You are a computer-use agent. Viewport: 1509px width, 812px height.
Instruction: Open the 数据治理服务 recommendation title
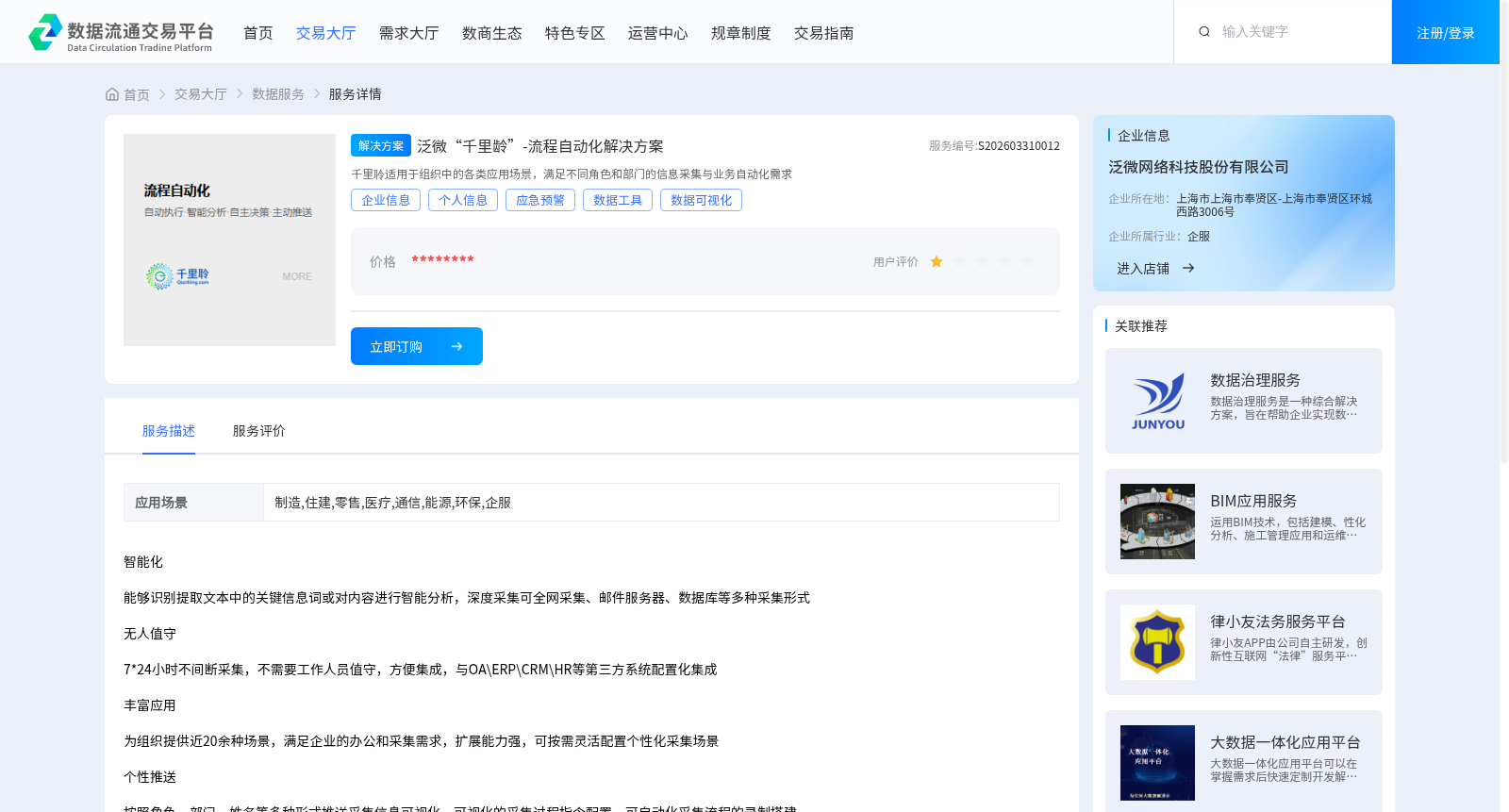(1255, 380)
